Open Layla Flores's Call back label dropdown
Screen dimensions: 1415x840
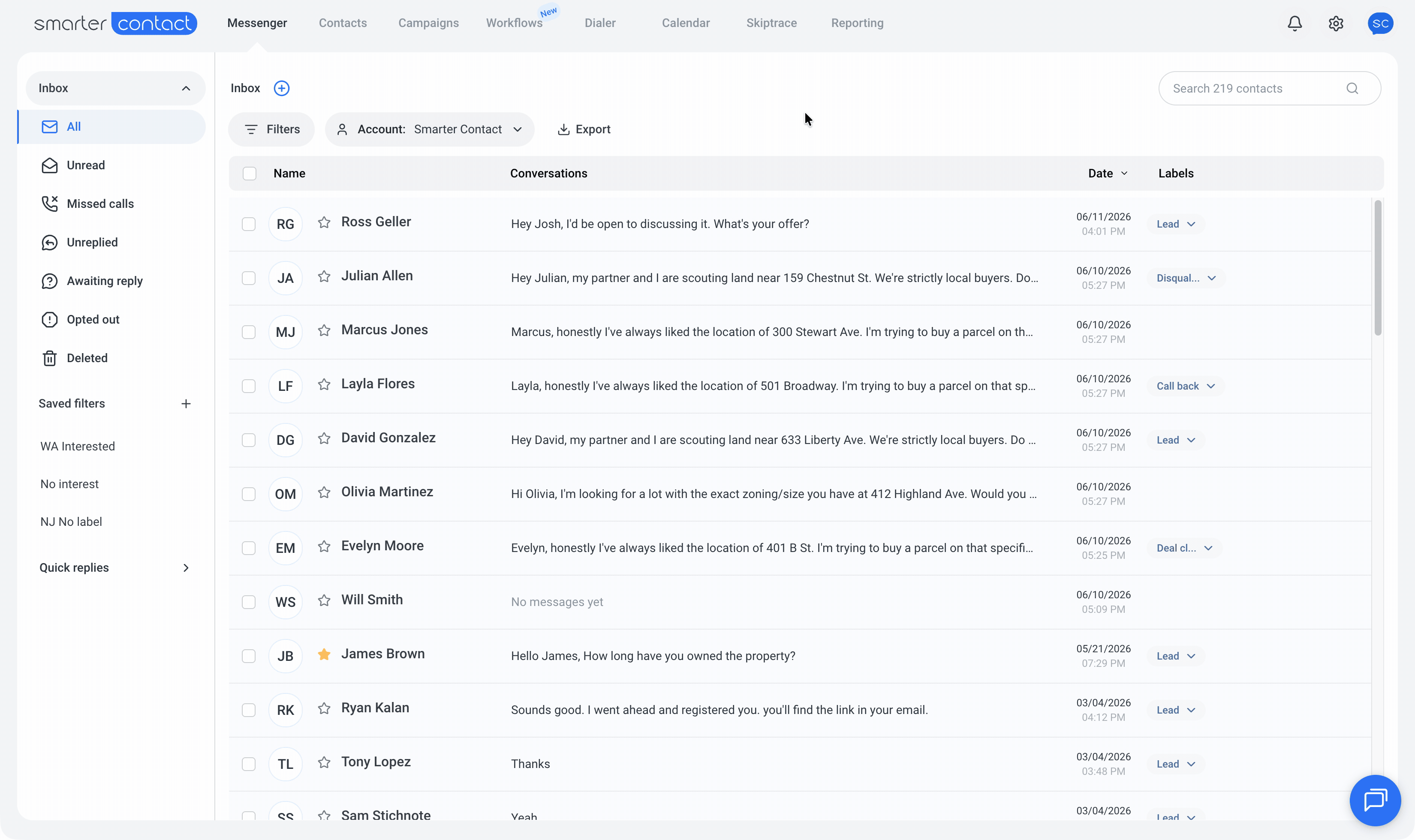tap(1186, 386)
